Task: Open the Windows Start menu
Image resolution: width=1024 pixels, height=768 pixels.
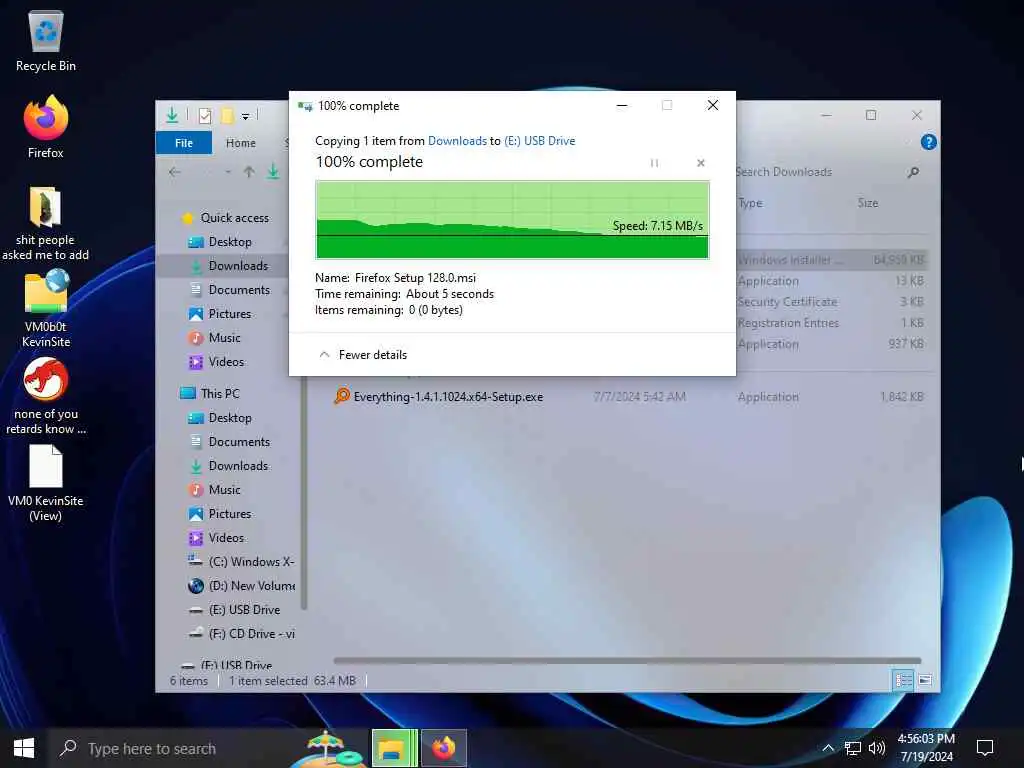Action: [x=24, y=748]
